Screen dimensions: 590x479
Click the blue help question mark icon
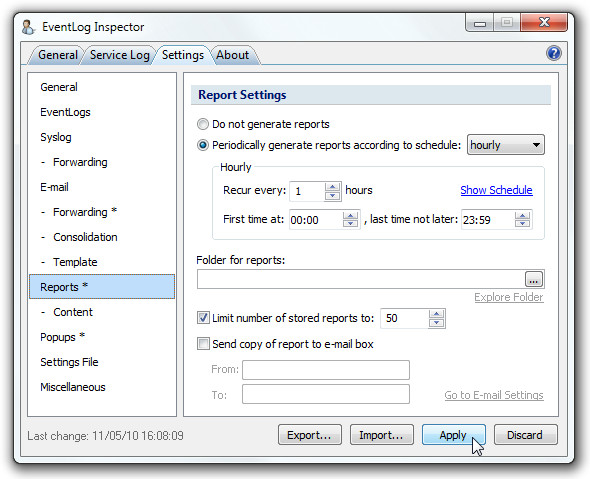[554, 53]
